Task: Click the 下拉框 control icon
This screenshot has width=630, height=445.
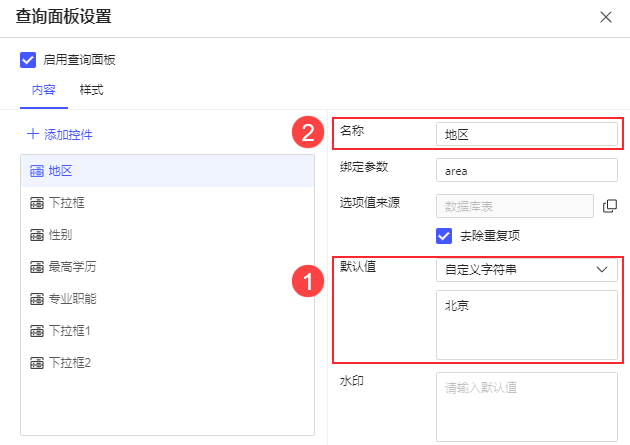Action: (37, 203)
